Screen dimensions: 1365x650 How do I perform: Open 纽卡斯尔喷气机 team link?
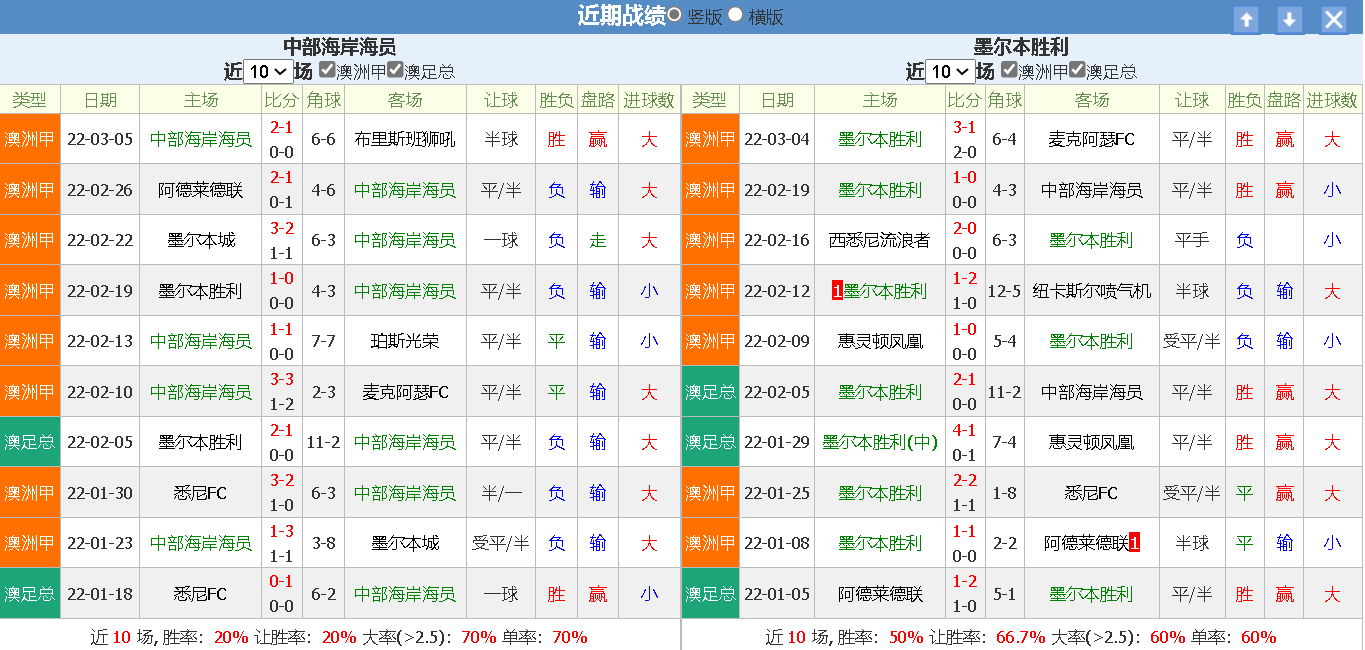1092,291
